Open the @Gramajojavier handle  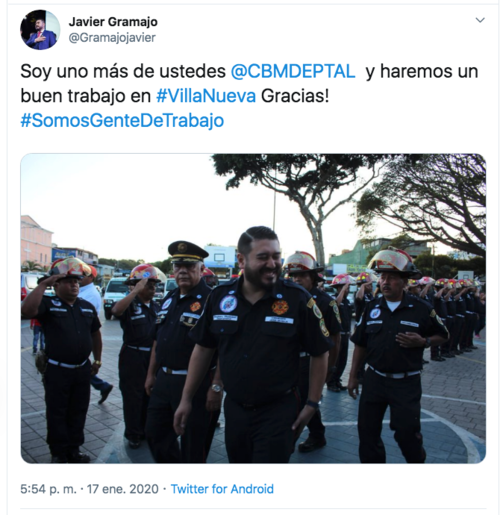point(112,38)
